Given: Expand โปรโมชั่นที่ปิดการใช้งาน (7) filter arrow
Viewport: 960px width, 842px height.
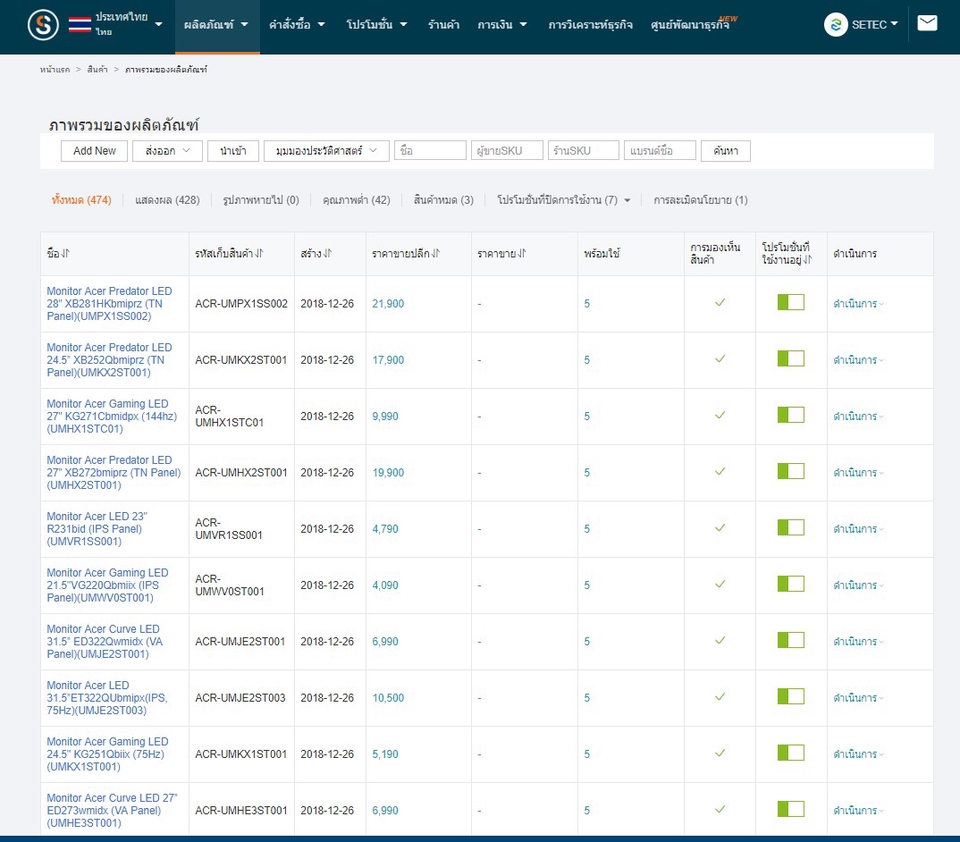Looking at the screenshot, I should (627, 200).
